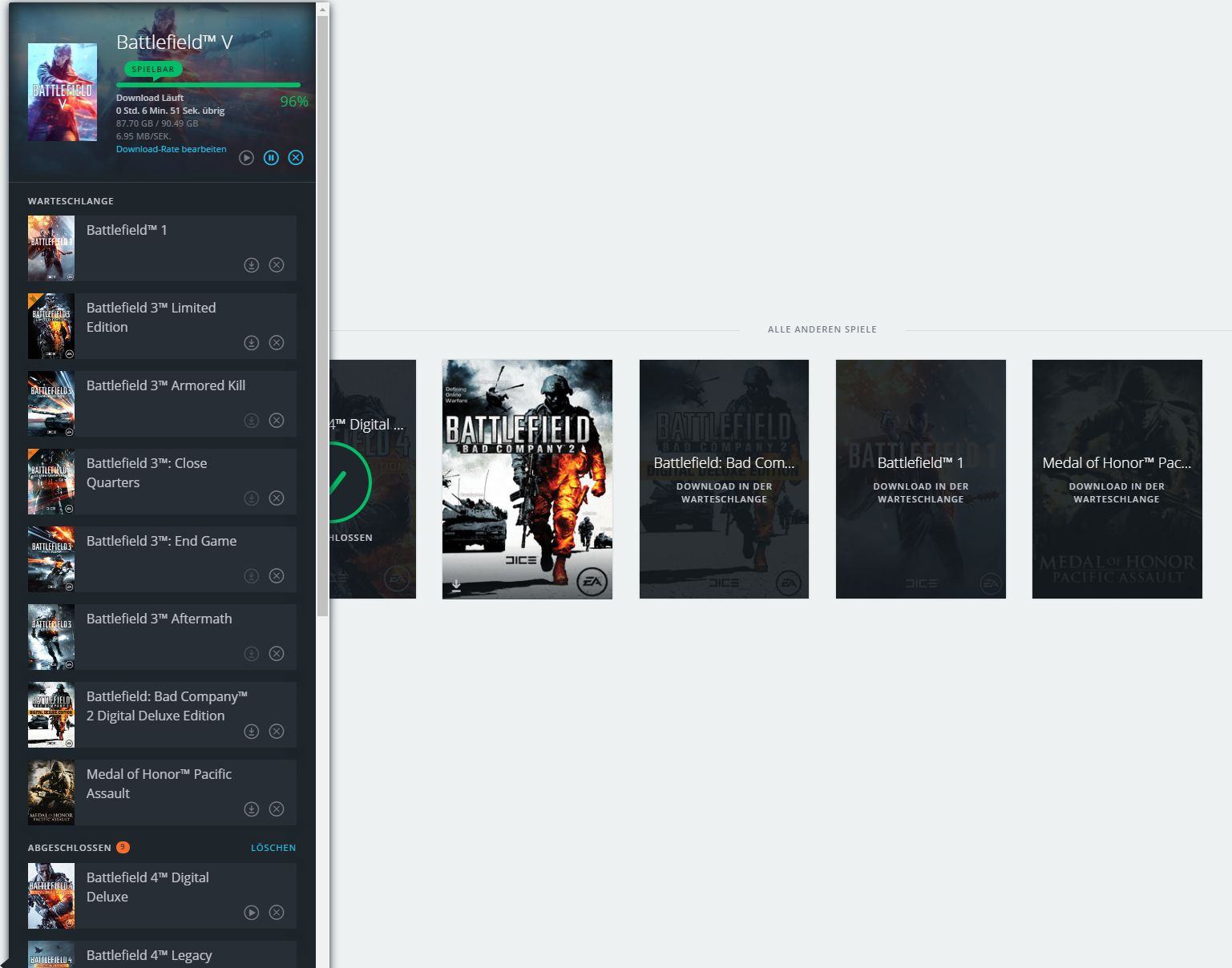
Task: Download Medal of Honor Pacific Assault now
Action: [252, 809]
